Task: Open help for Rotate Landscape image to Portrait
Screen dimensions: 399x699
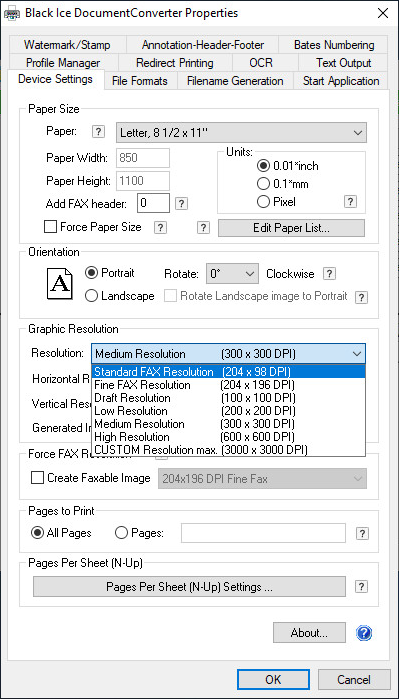Action: pyautogui.click(x=362, y=297)
